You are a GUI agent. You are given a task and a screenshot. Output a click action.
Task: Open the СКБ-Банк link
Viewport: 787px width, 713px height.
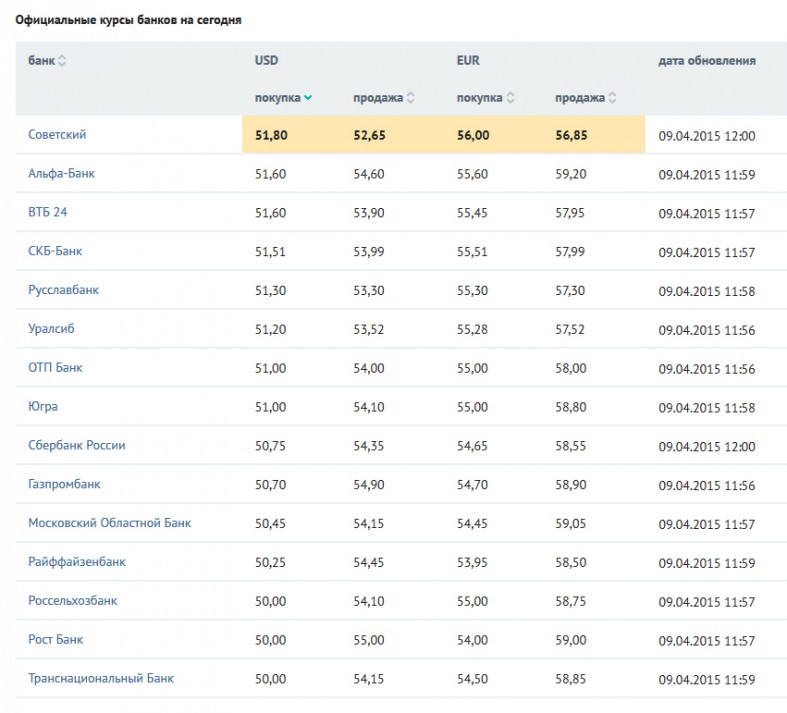point(55,251)
